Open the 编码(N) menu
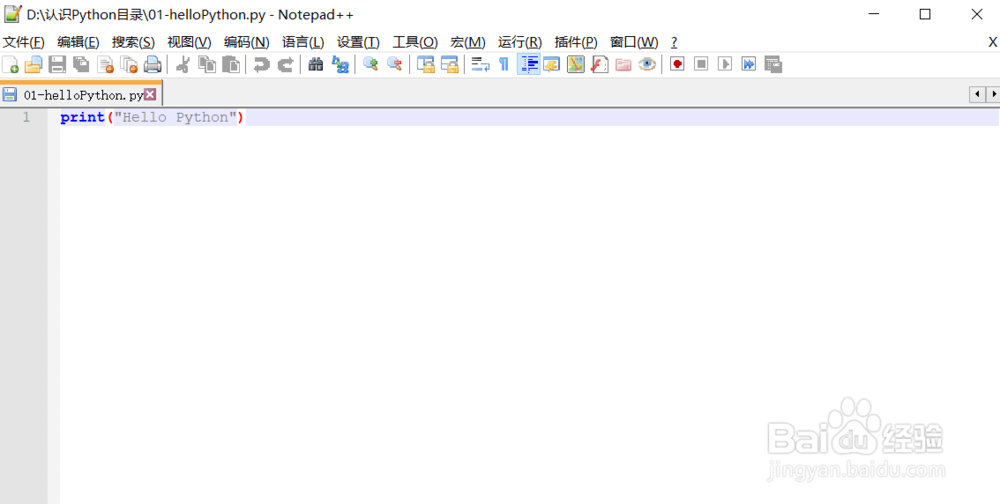The image size is (1000, 504). coord(247,42)
